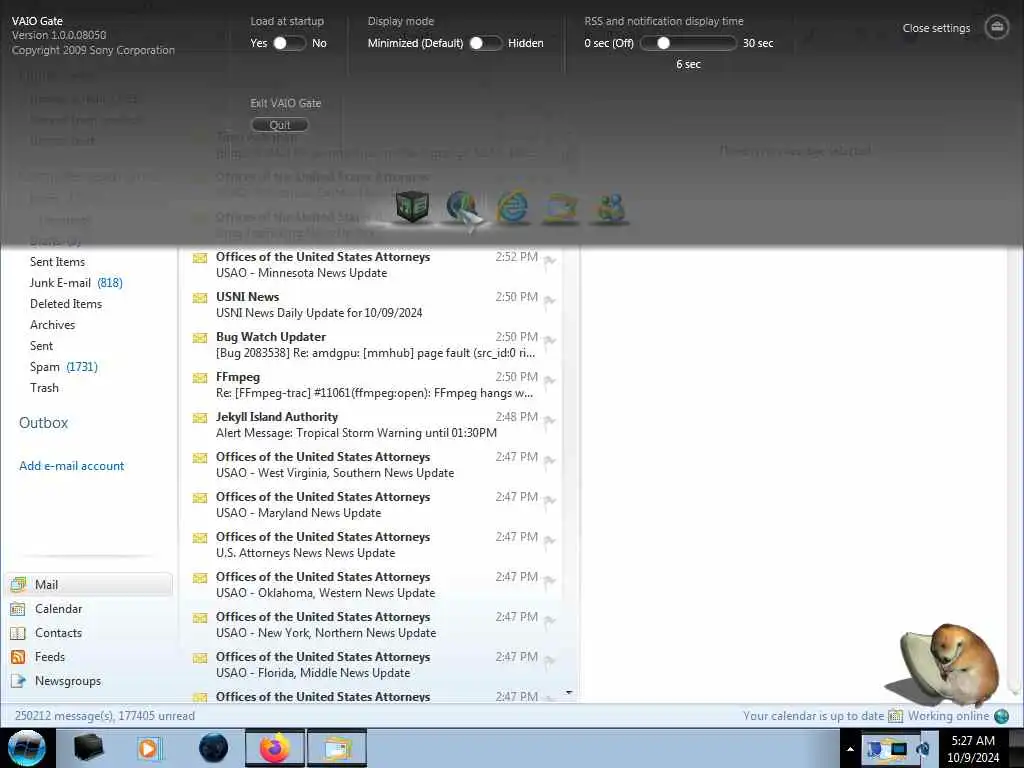1024x768 pixels.
Task: Click the orange Feeds RSS icon
Action: click(18, 657)
